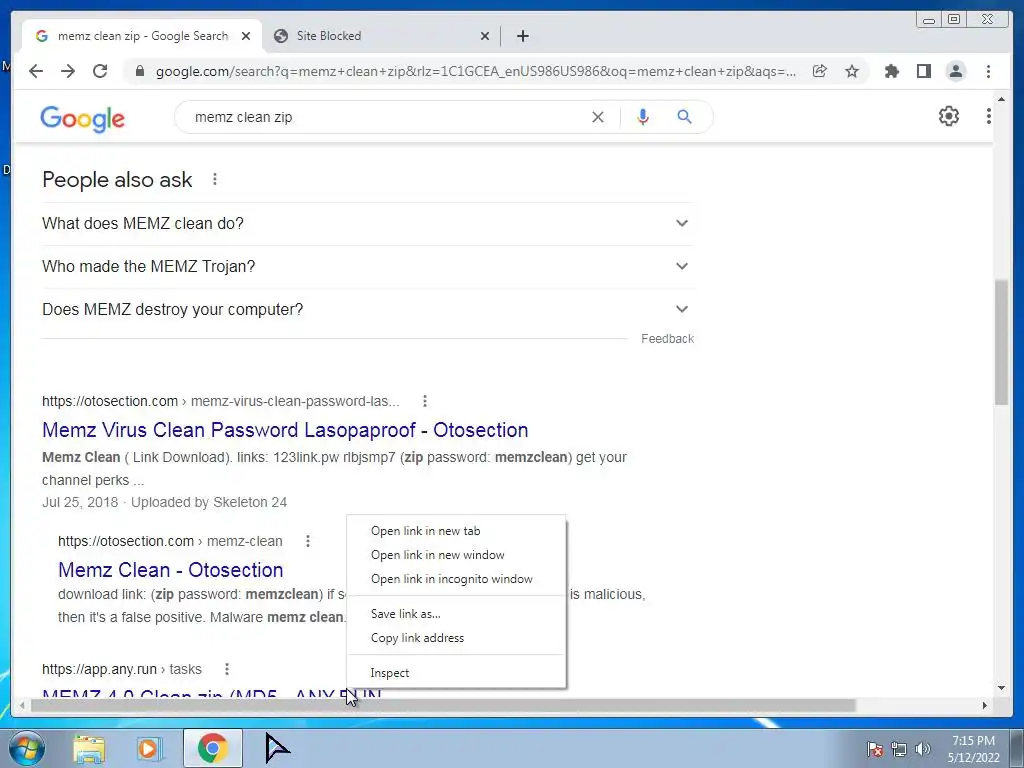Click the otosection.com memz-virus-clean URL breadcrumb
Screen dimensions: 1024x768
pos(221,401)
